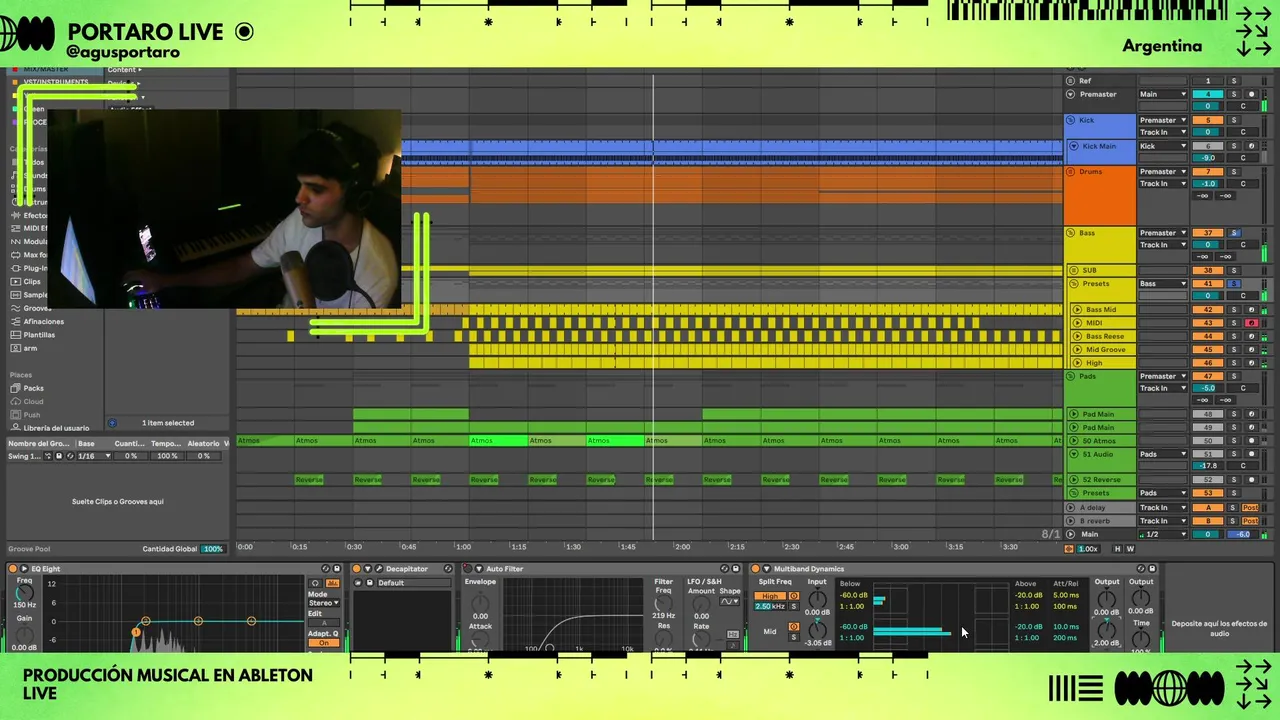The image size is (1280, 720).
Task: Unfold the Bass Reese track
Action: point(1078,336)
